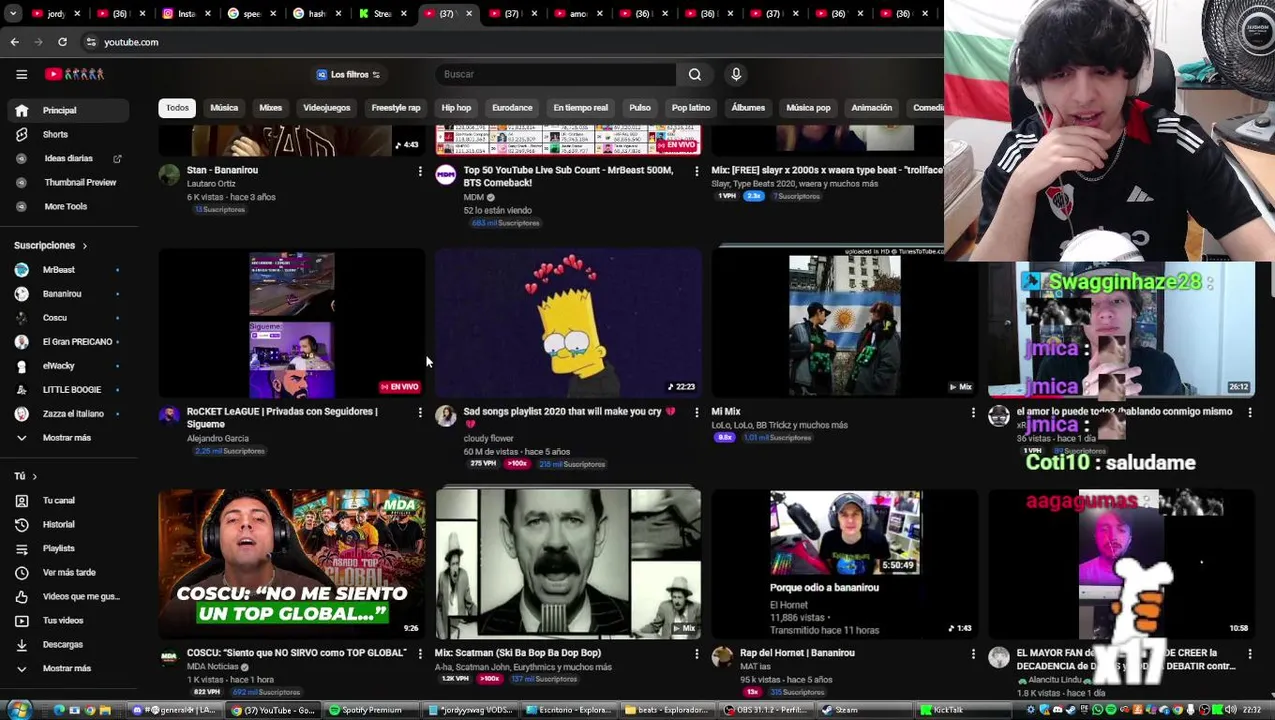
Task: Select the Hip hop filter chip
Action: click(x=456, y=108)
